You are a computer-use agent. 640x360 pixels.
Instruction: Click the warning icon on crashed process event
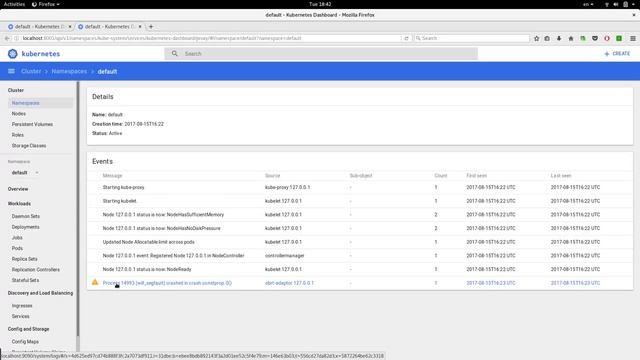(95, 282)
